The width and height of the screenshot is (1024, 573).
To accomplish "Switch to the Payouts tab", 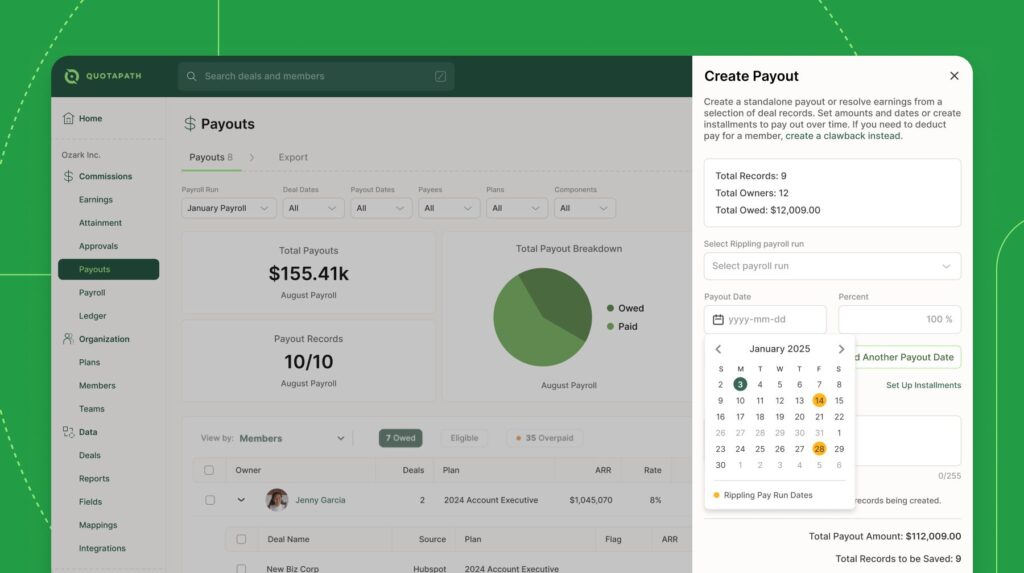I will point(211,157).
